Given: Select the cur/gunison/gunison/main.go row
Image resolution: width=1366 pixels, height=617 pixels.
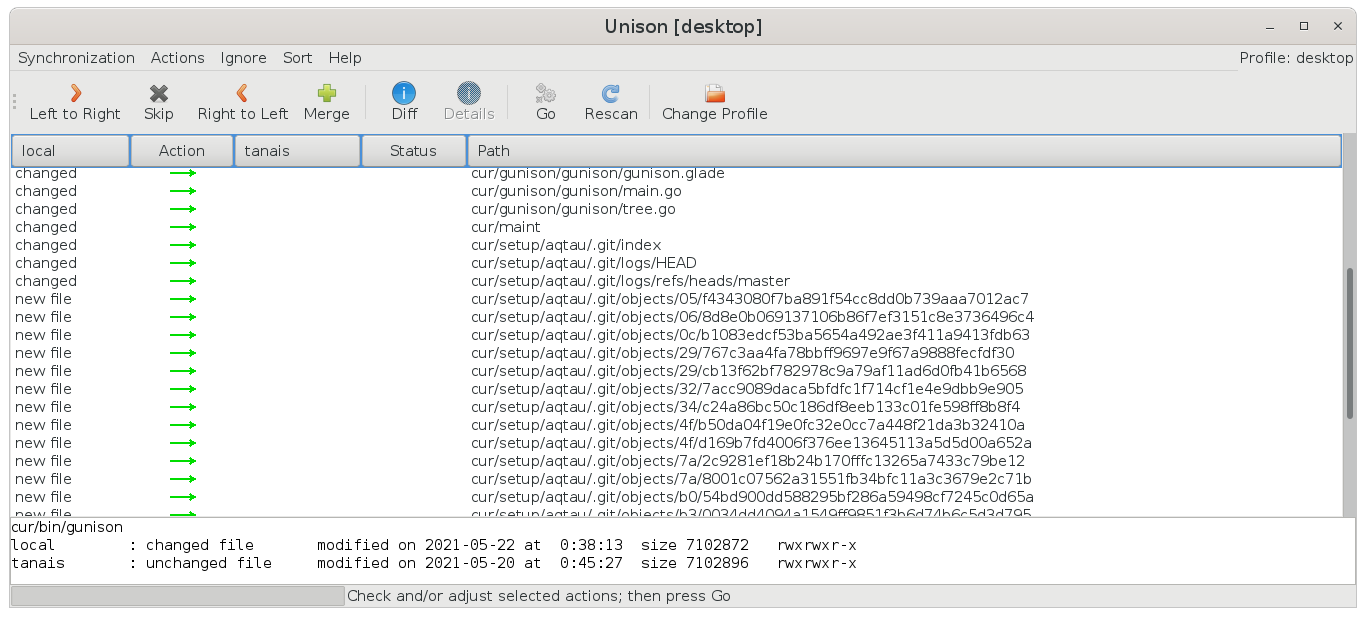Looking at the screenshot, I should click(676, 191).
